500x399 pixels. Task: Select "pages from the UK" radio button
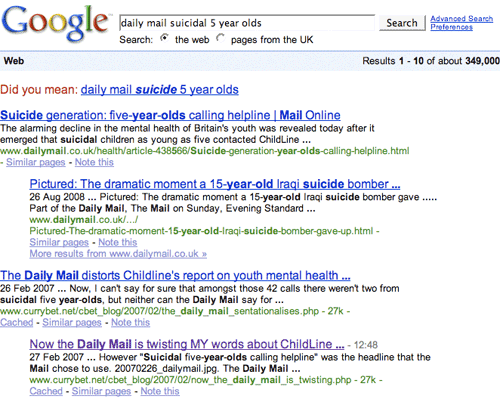[x=220, y=38]
